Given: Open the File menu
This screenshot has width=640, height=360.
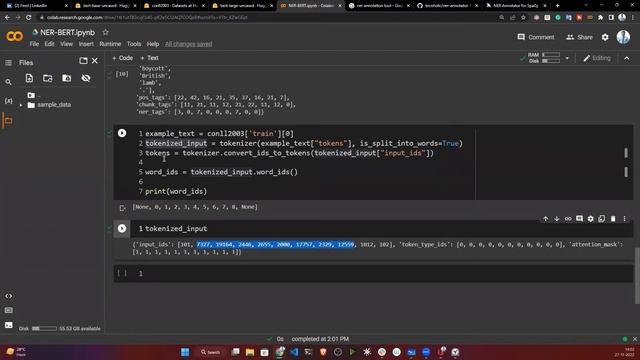Looking at the screenshot, I should pos(34,44).
